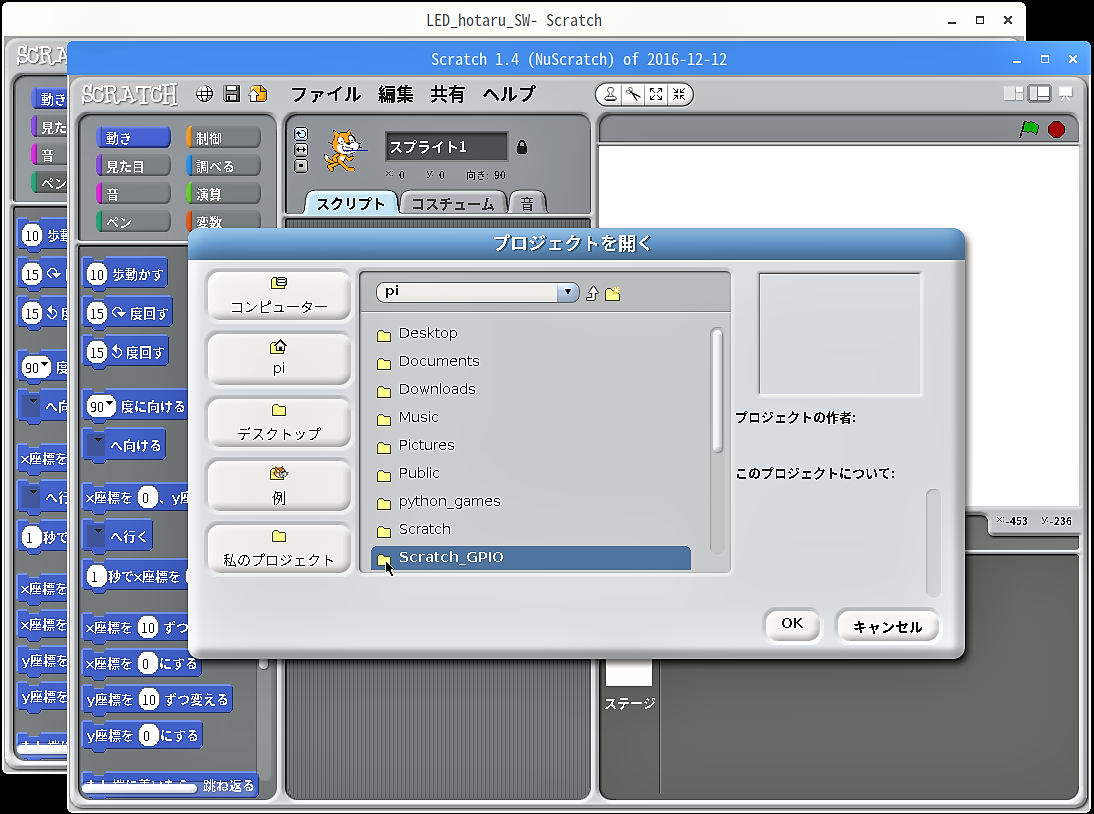The height and width of the screenshot is (814, 1094).
Task: Select the 動き block category
Action: [x=133, y=138]
